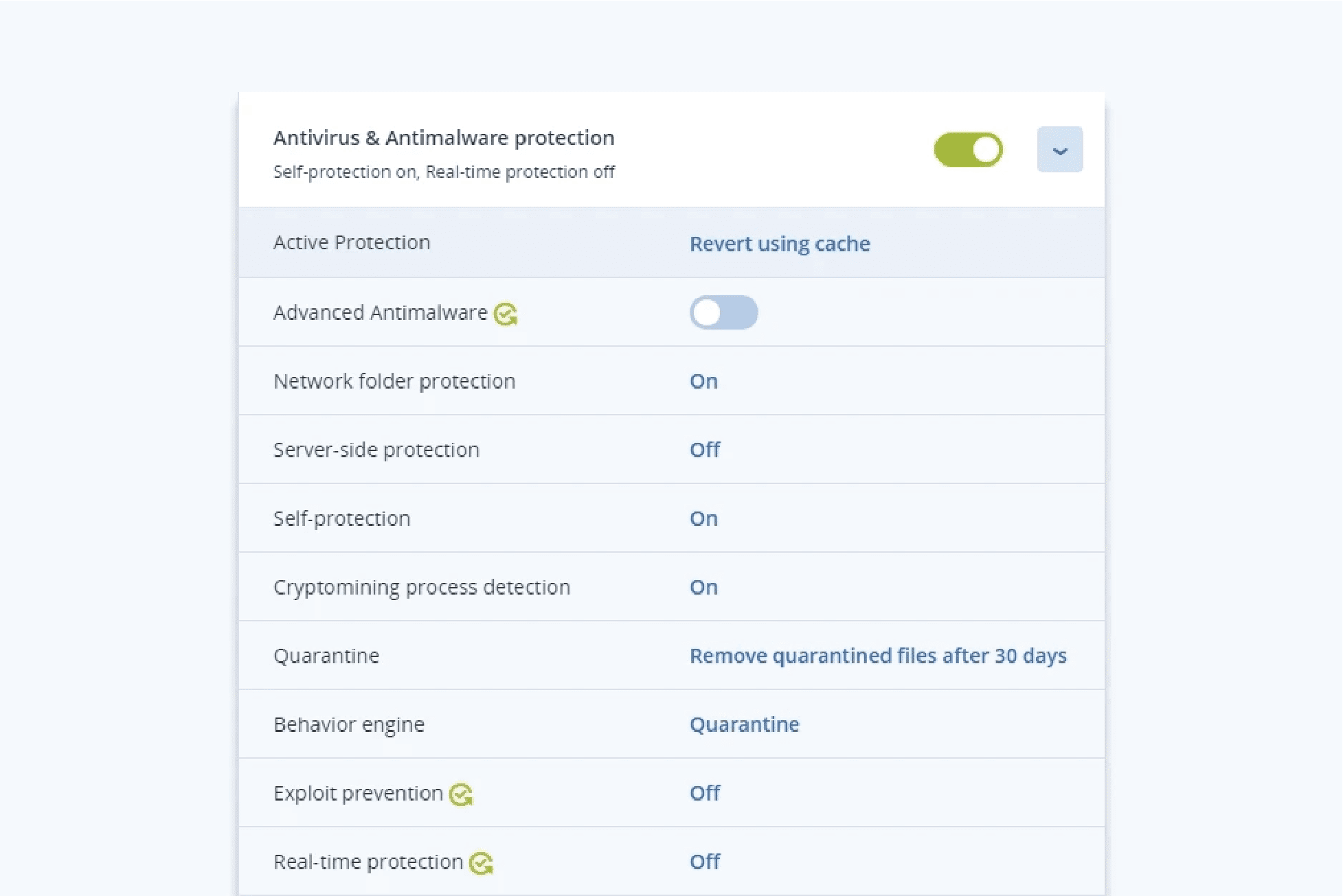This screenshot has height=896, width=1343.
Task: Click the Self-protection on, Real-time protection off subtitle
Action: click(x=444, y=172)
